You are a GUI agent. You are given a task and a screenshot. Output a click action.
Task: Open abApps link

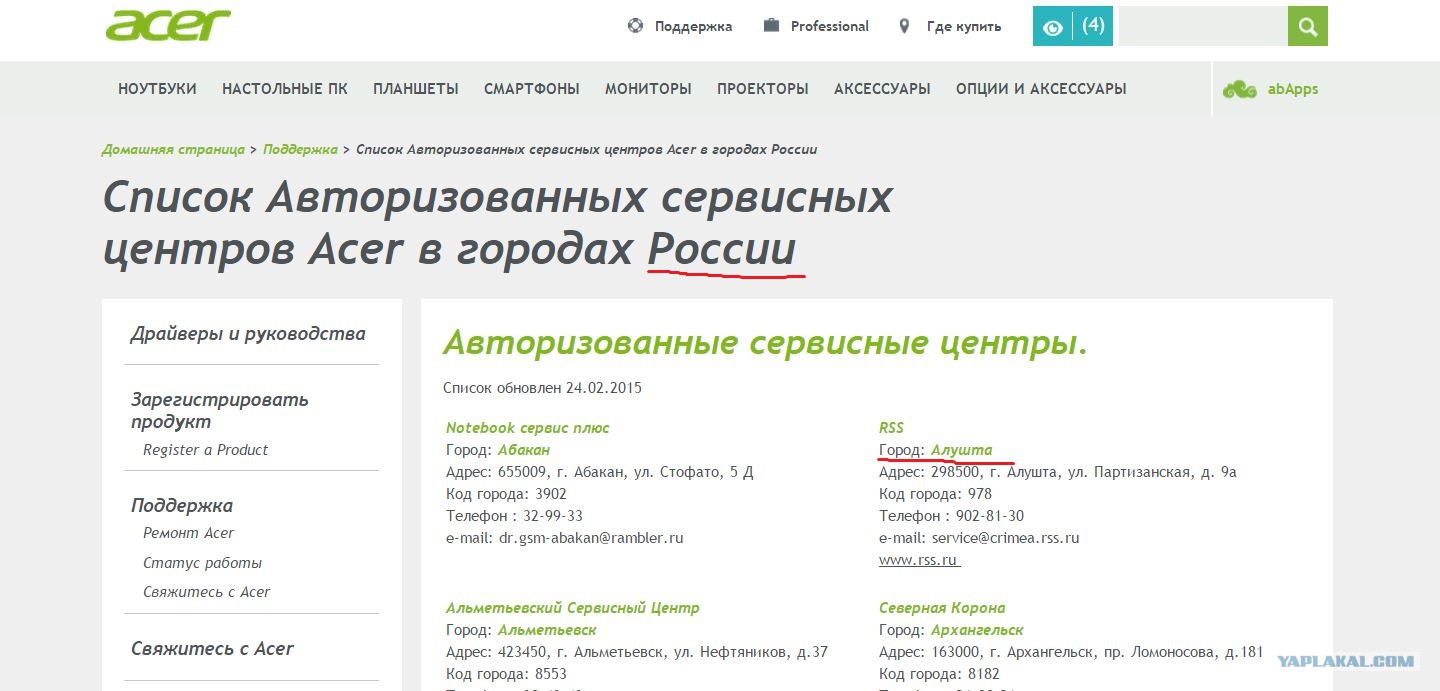coord(1293,89)
